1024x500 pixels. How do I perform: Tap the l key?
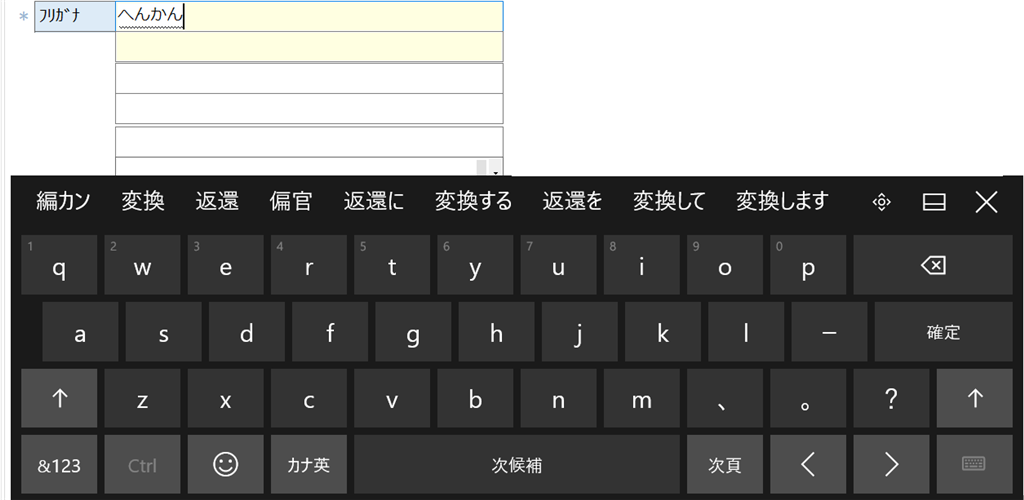coord(746,332)
